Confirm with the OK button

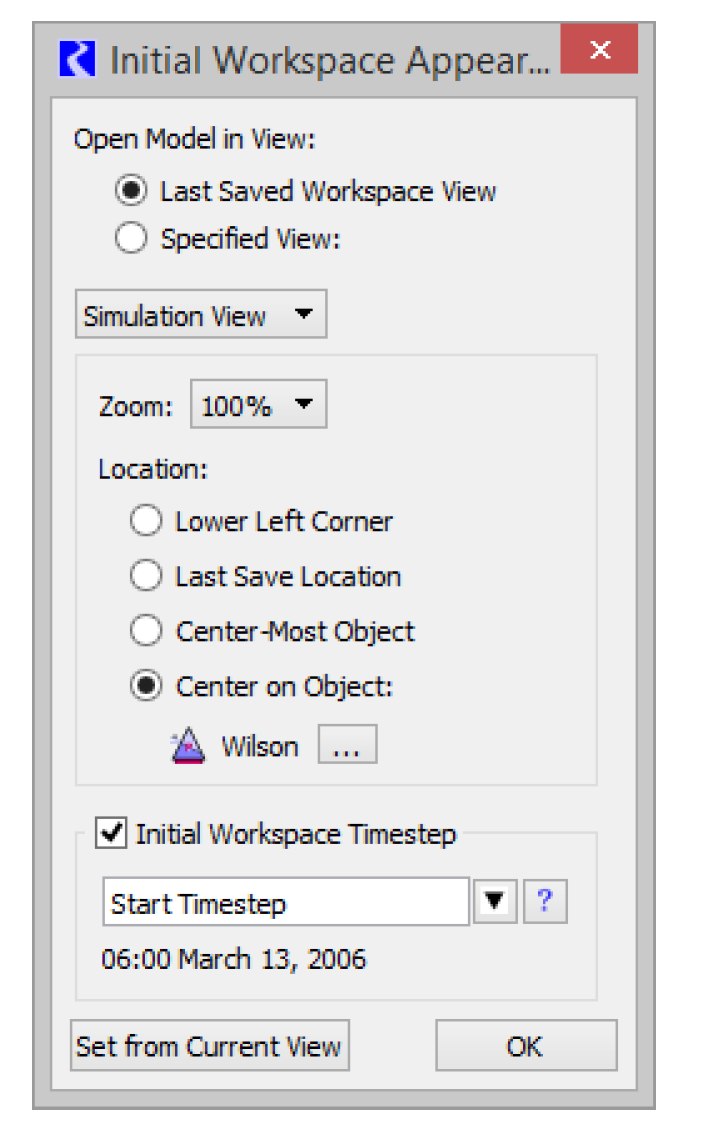point(525,1046)
